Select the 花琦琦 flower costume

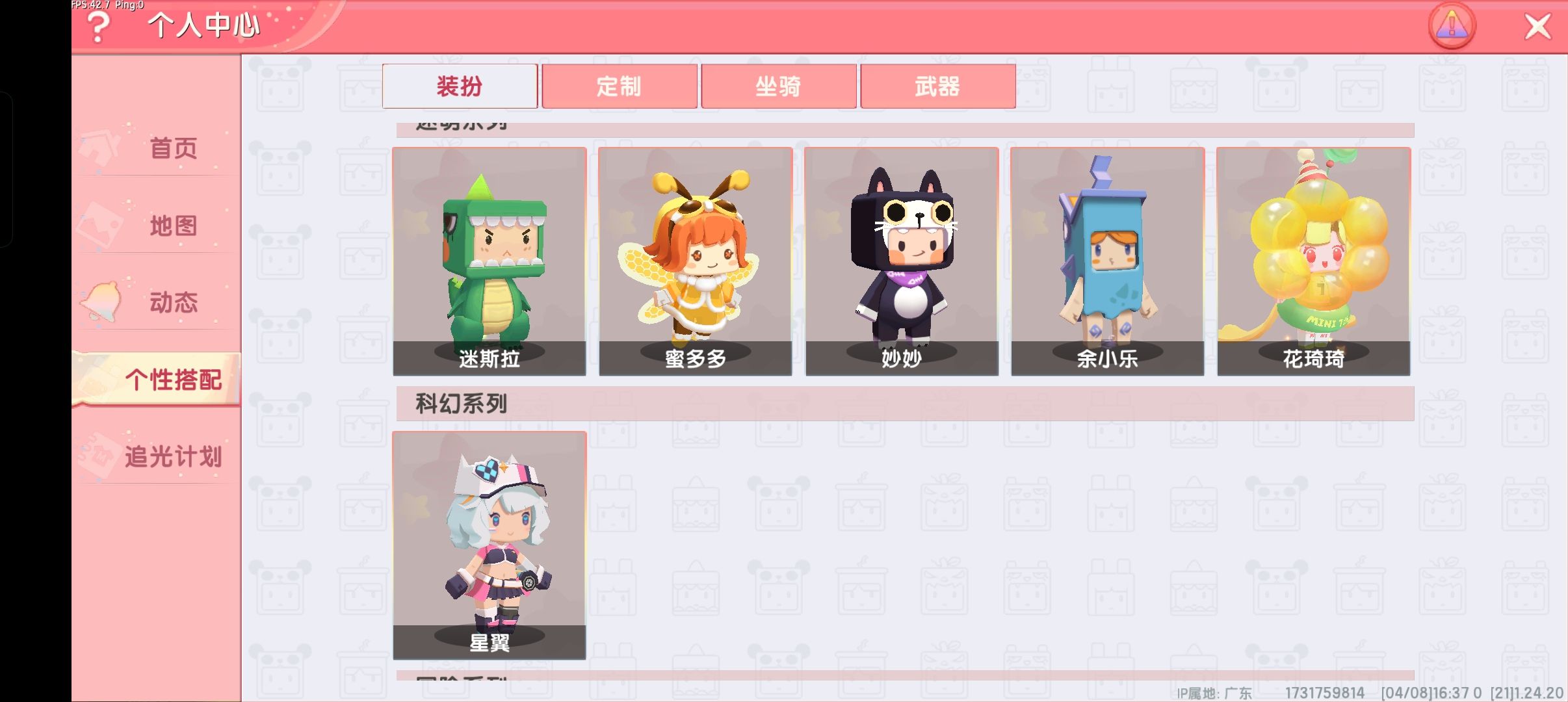tap(1314, 261)
